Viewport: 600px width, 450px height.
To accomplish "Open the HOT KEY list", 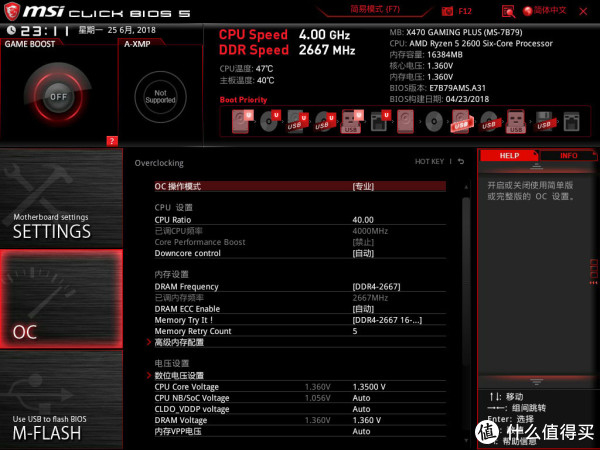I will pos(429,161).
